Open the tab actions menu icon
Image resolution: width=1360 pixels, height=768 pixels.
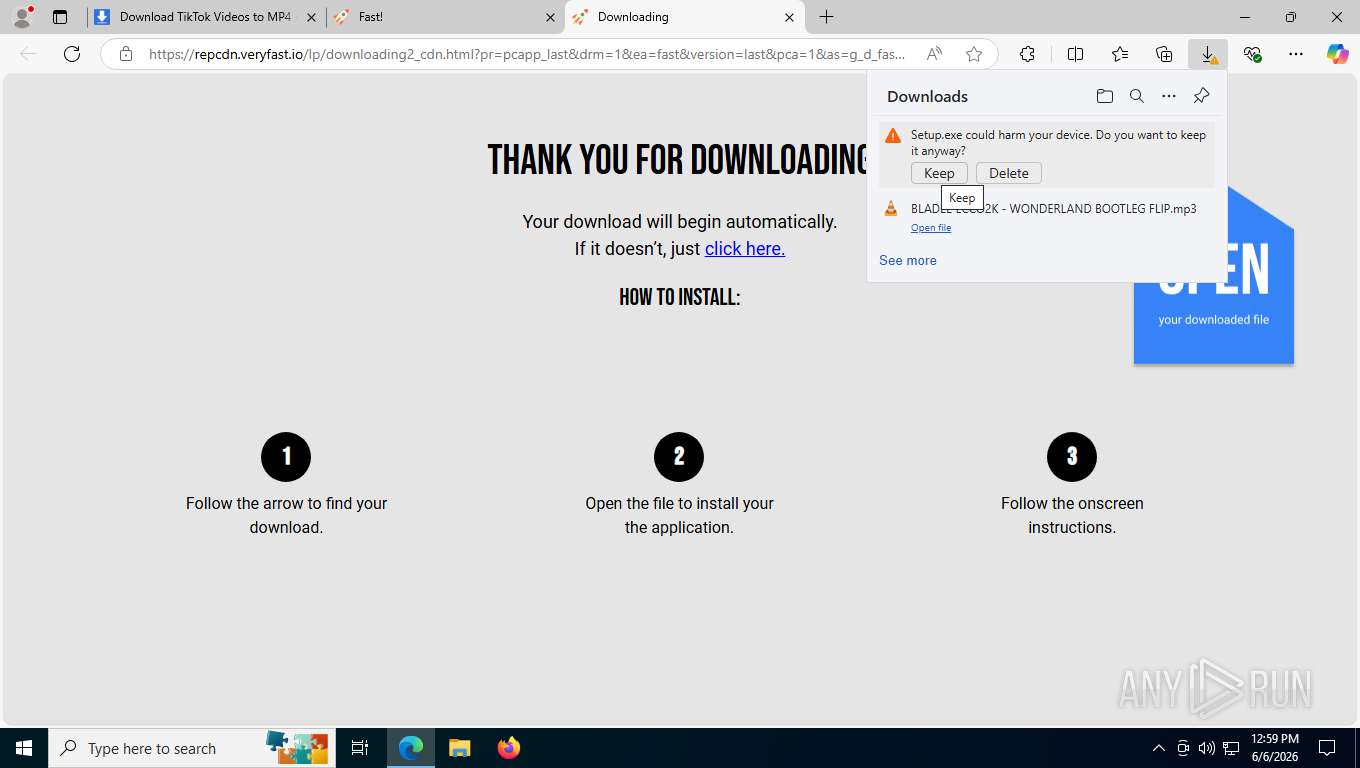point(60,17)
